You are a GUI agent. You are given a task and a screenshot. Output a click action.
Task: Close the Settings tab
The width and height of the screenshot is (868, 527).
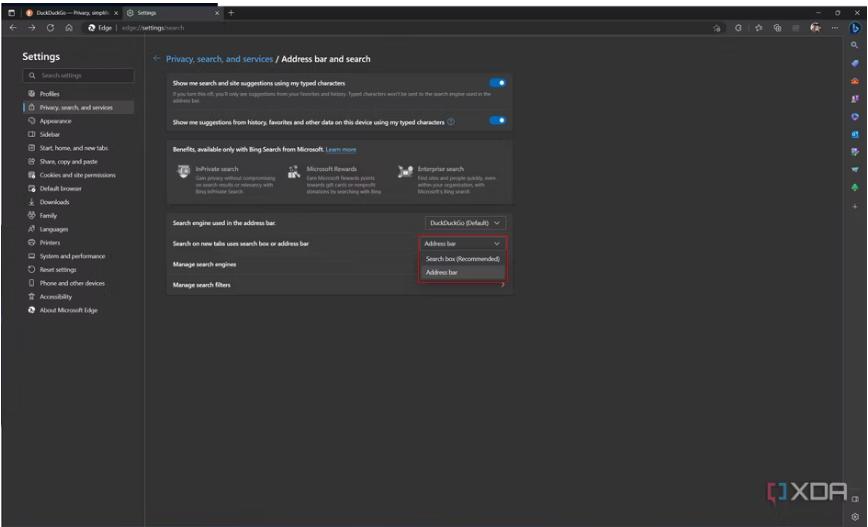coord(217,13)
